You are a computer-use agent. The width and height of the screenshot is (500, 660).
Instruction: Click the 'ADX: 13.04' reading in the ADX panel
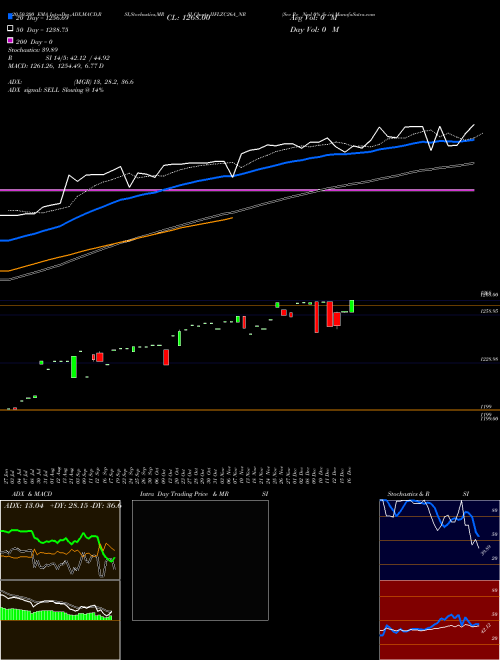point(24,506)
